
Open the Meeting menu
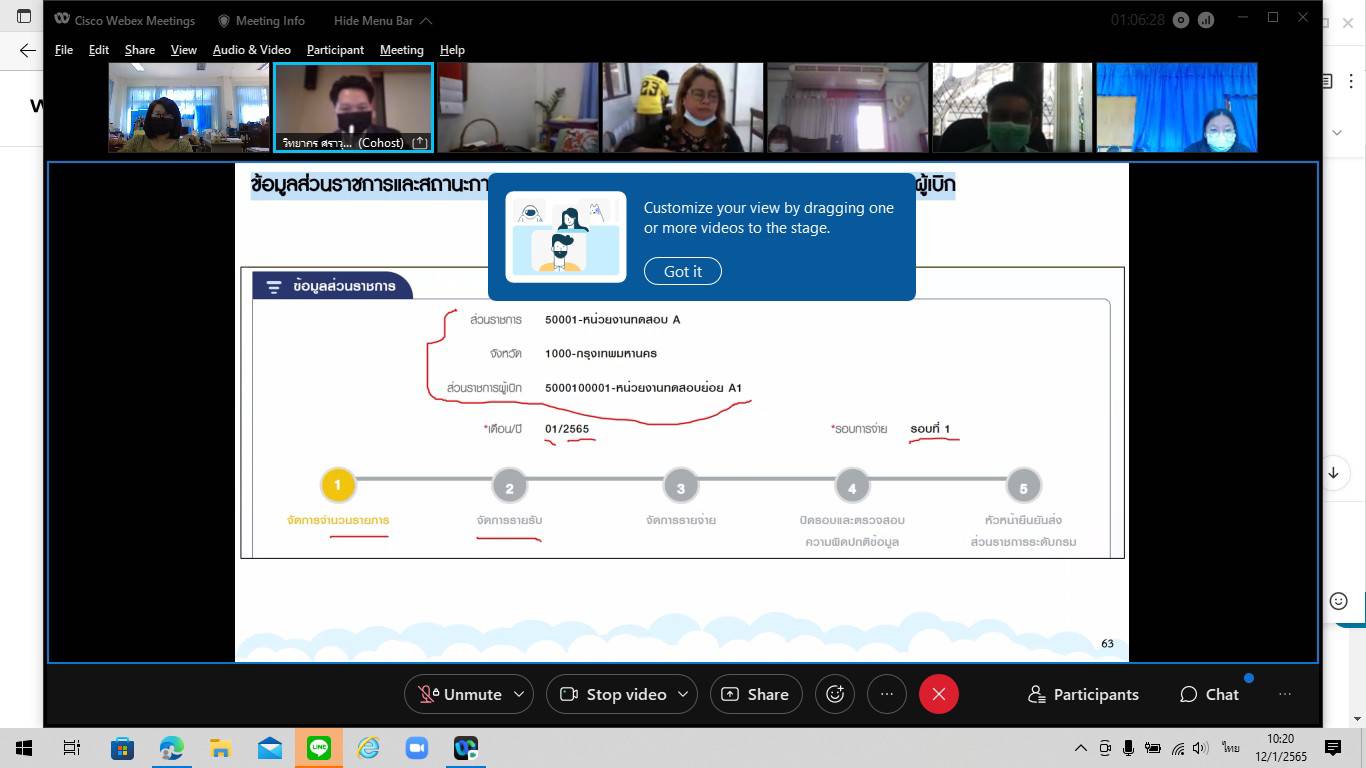401,50
